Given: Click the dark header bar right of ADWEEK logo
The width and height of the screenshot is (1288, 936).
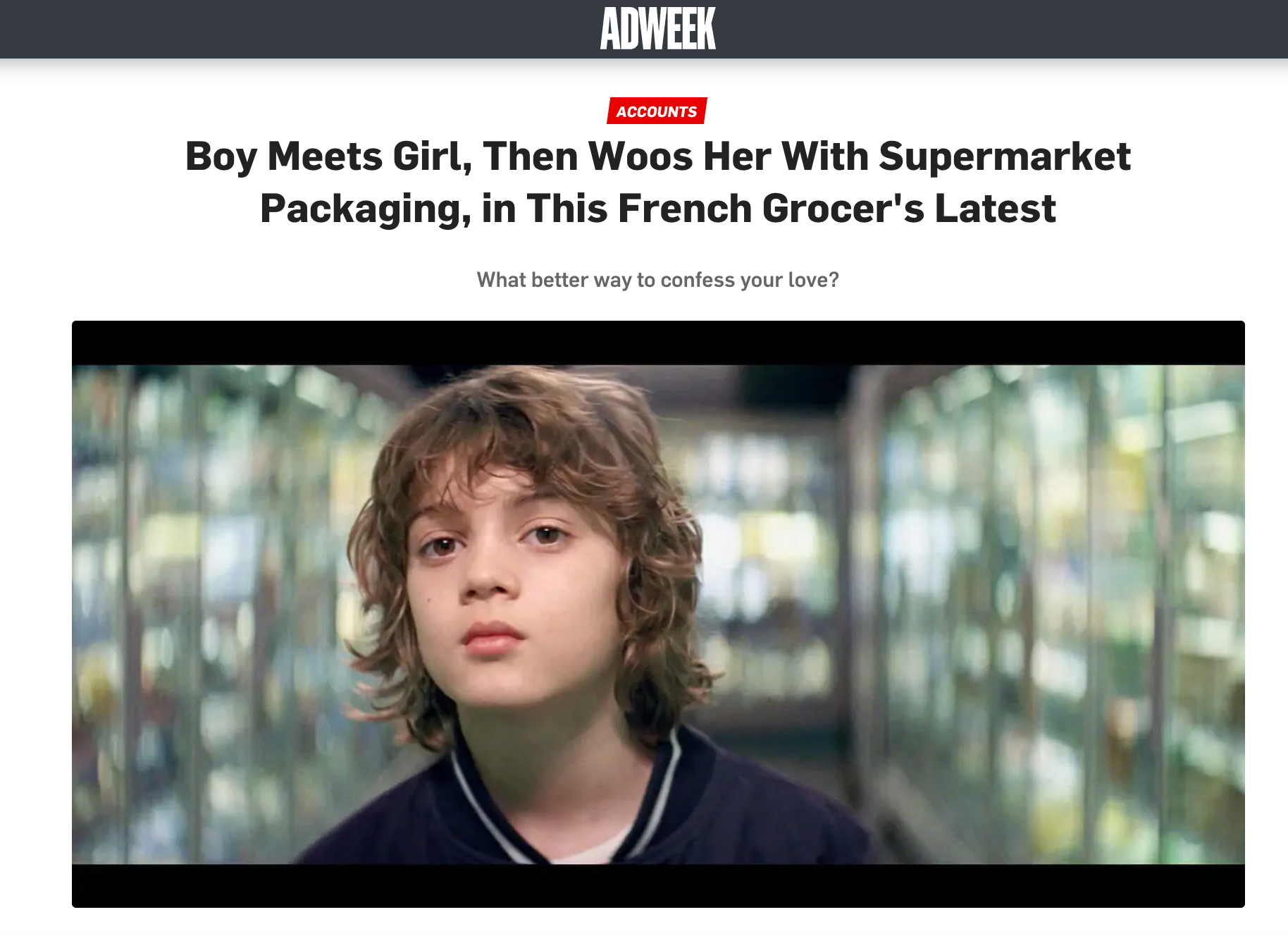Looking at the screenshot, I should 1002,29.
